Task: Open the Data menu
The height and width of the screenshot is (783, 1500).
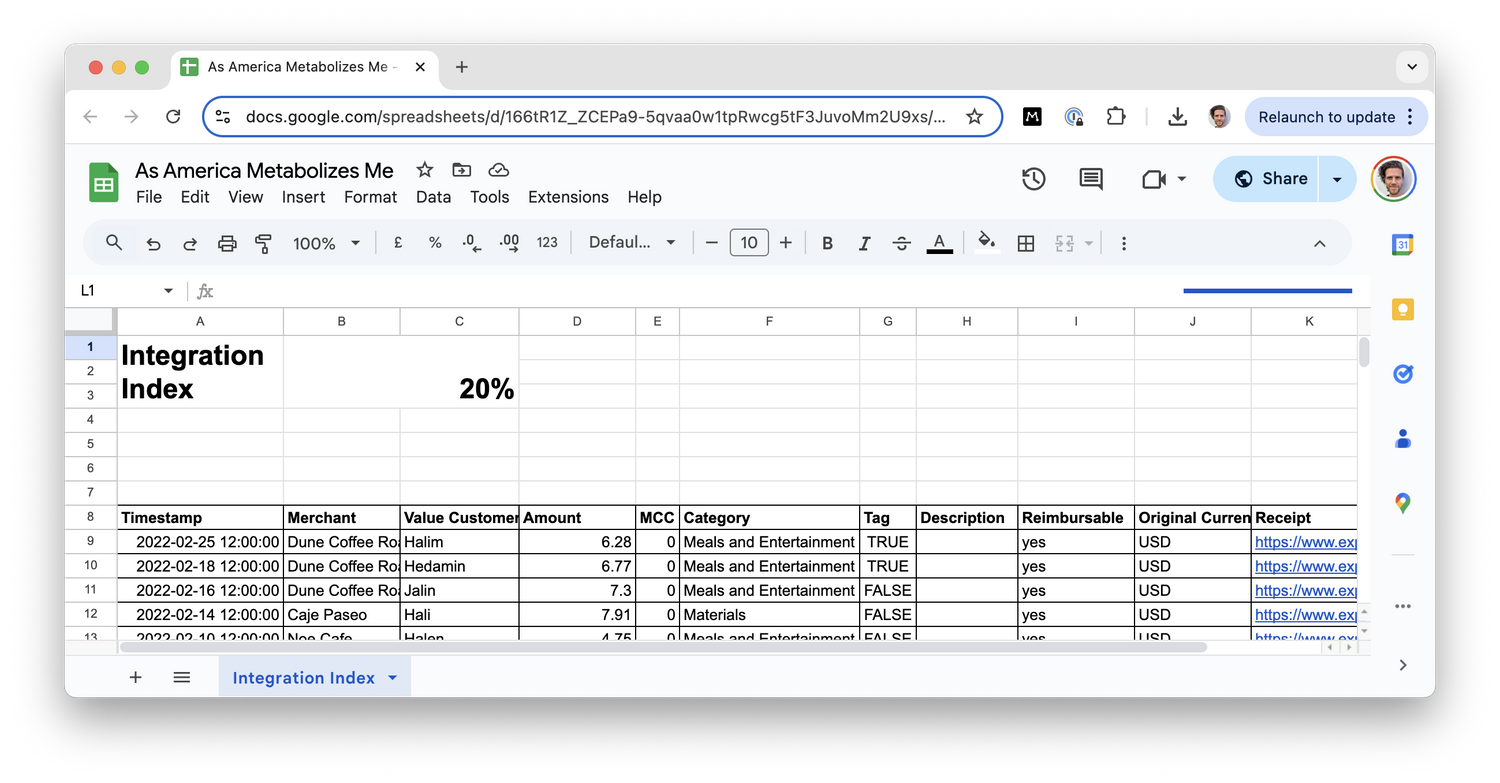Action: tap(433, 197)
